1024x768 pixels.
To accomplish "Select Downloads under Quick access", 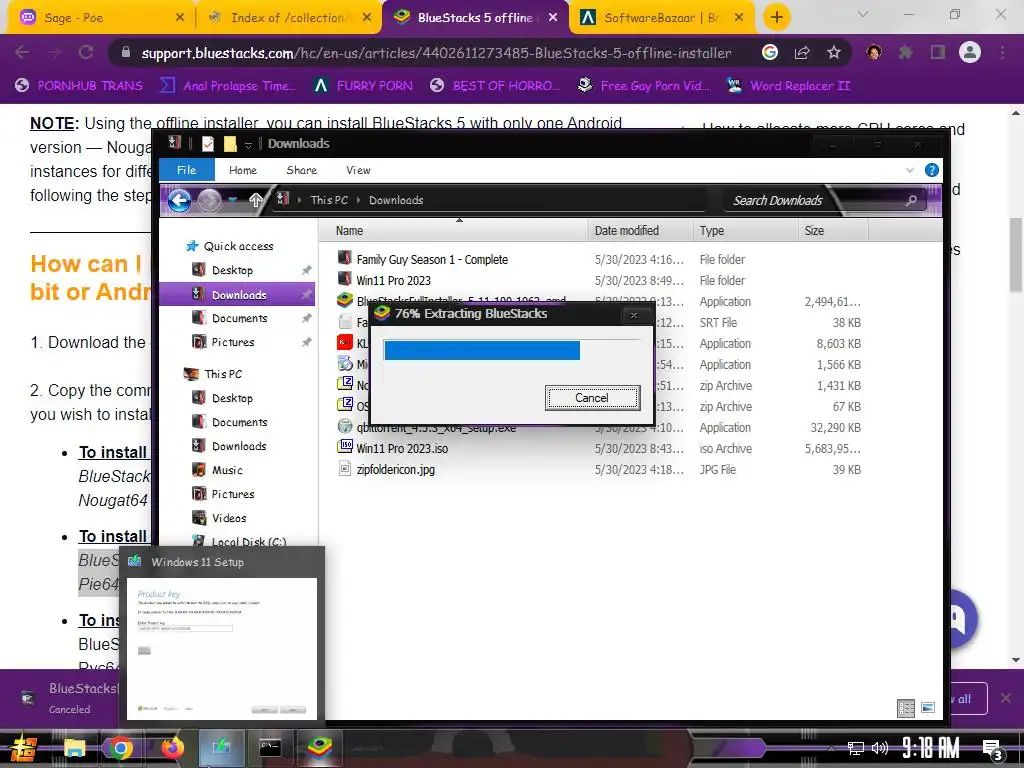I will coord(238,295).
